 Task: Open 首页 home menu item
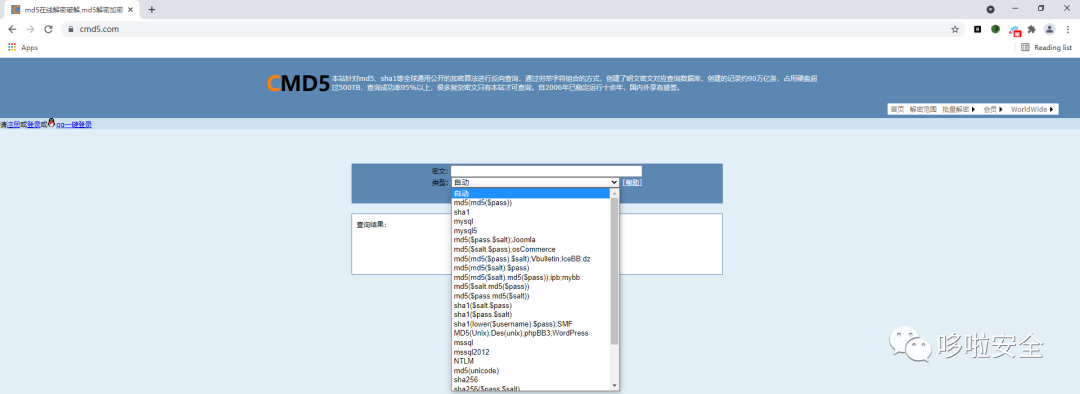click(897, 110)
